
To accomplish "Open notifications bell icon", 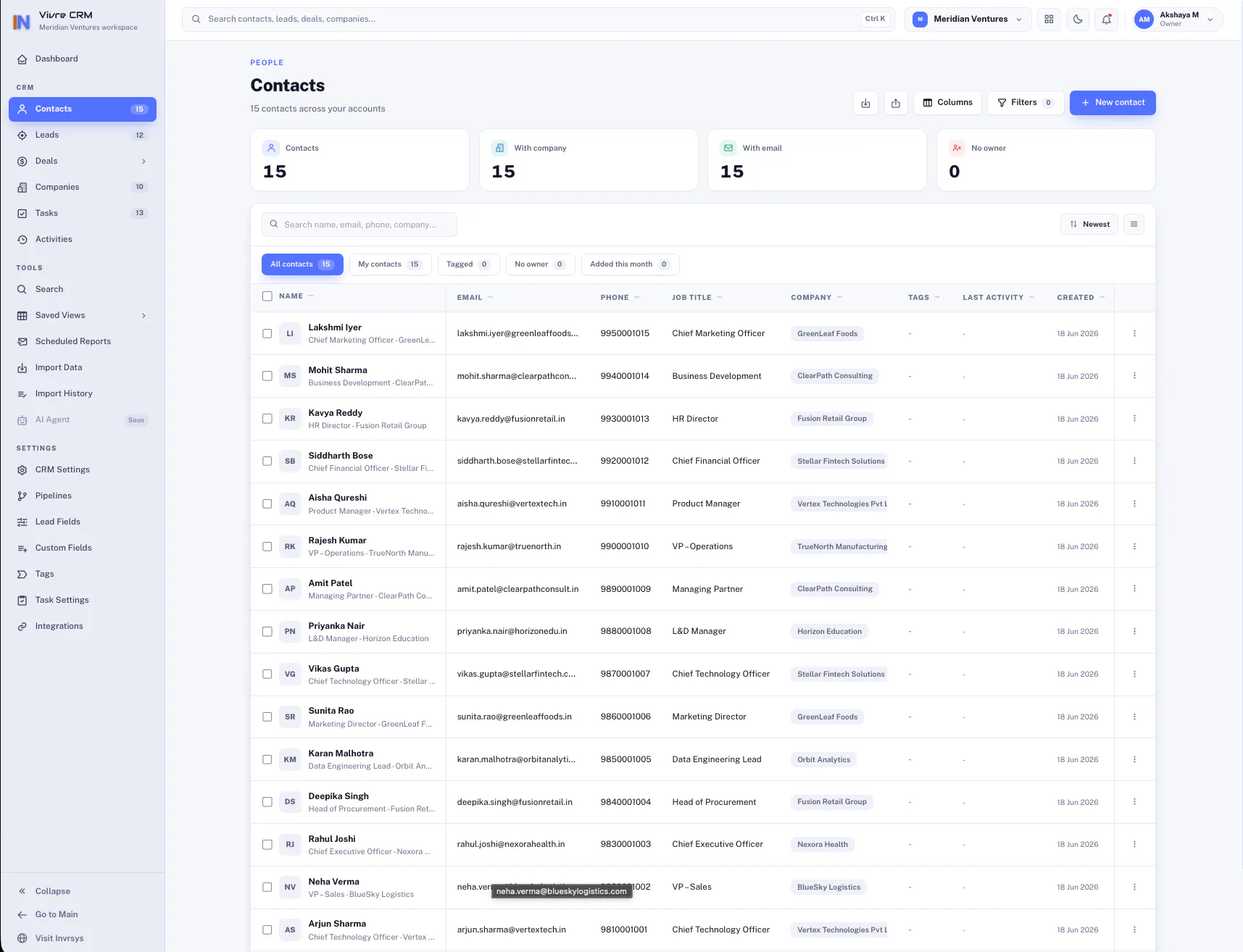I will click(1107, 20).
